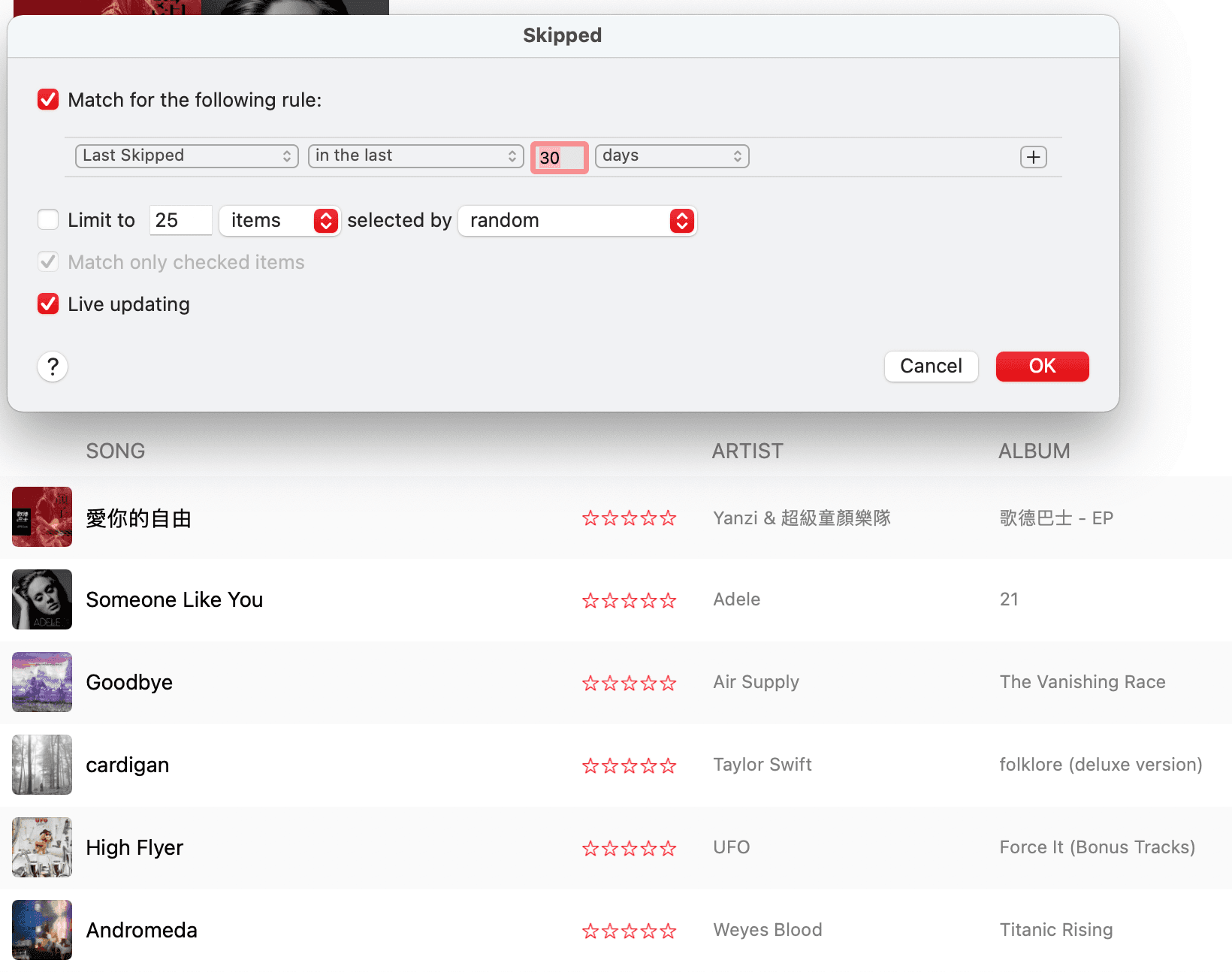Viewport: 1232px width, 972px height.
Task: Click the limit count field showing 25
Action: coord(180,221)
